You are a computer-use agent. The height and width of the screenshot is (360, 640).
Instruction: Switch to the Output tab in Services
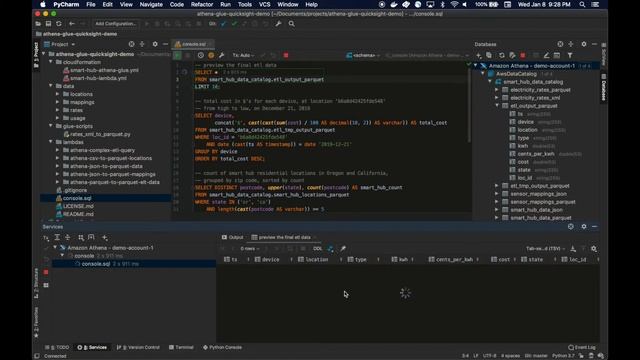(233, 237)
